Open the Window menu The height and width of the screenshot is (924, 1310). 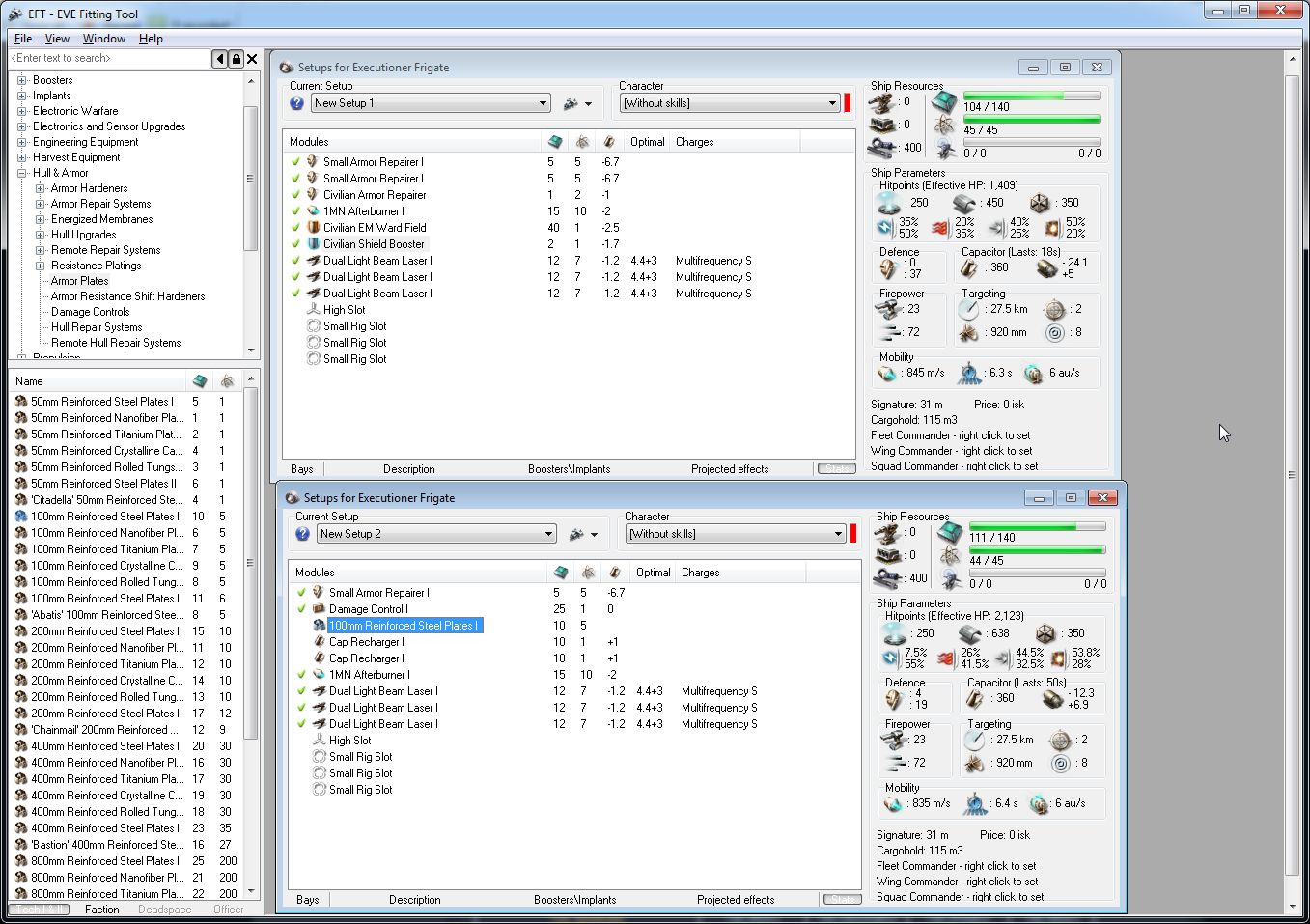pos(103,39)
